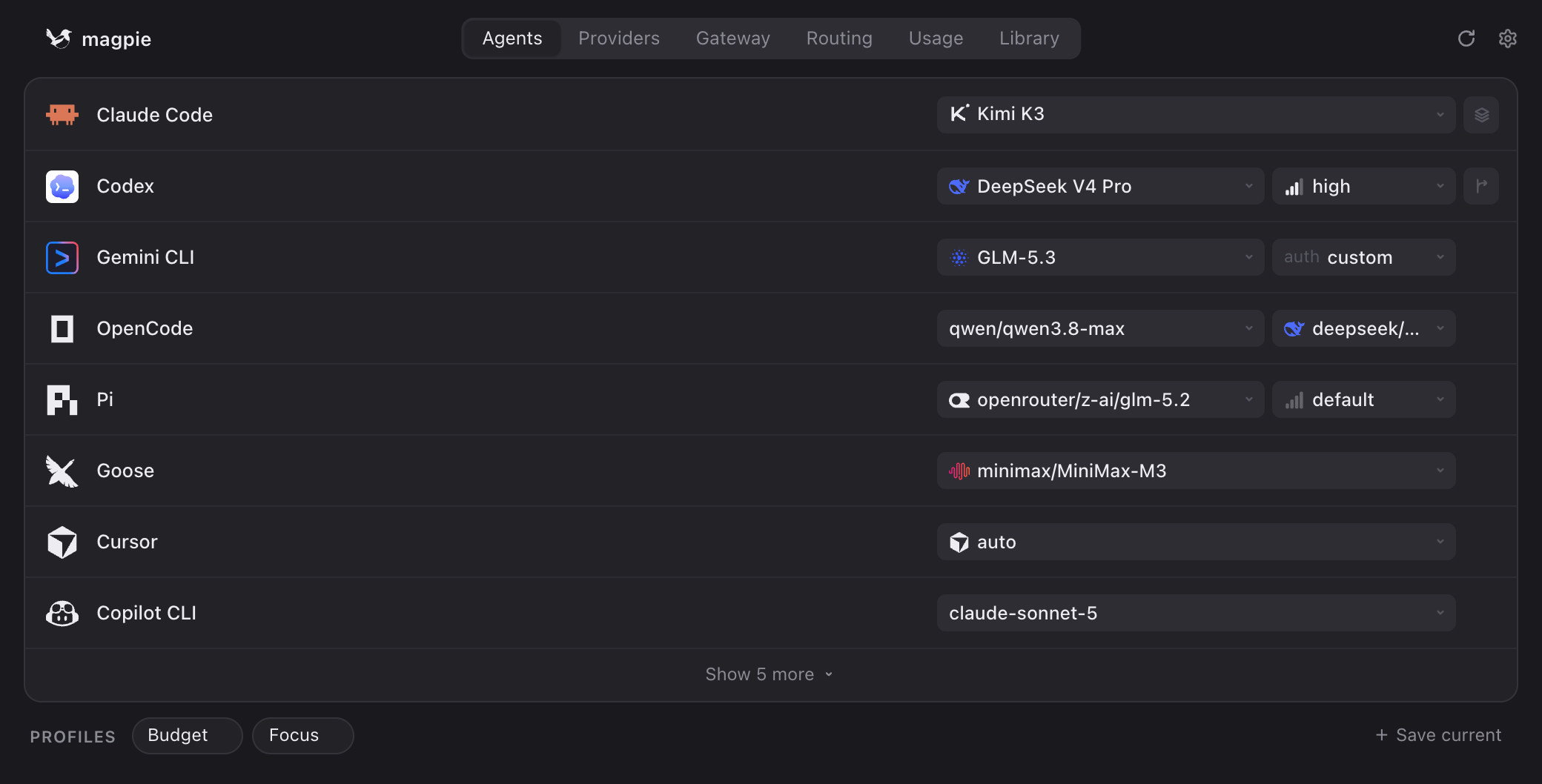The height and width of the screenshot is (784, 1542).
Task: Click the Gemini CLI agent icon
Action: pos(62,257)
